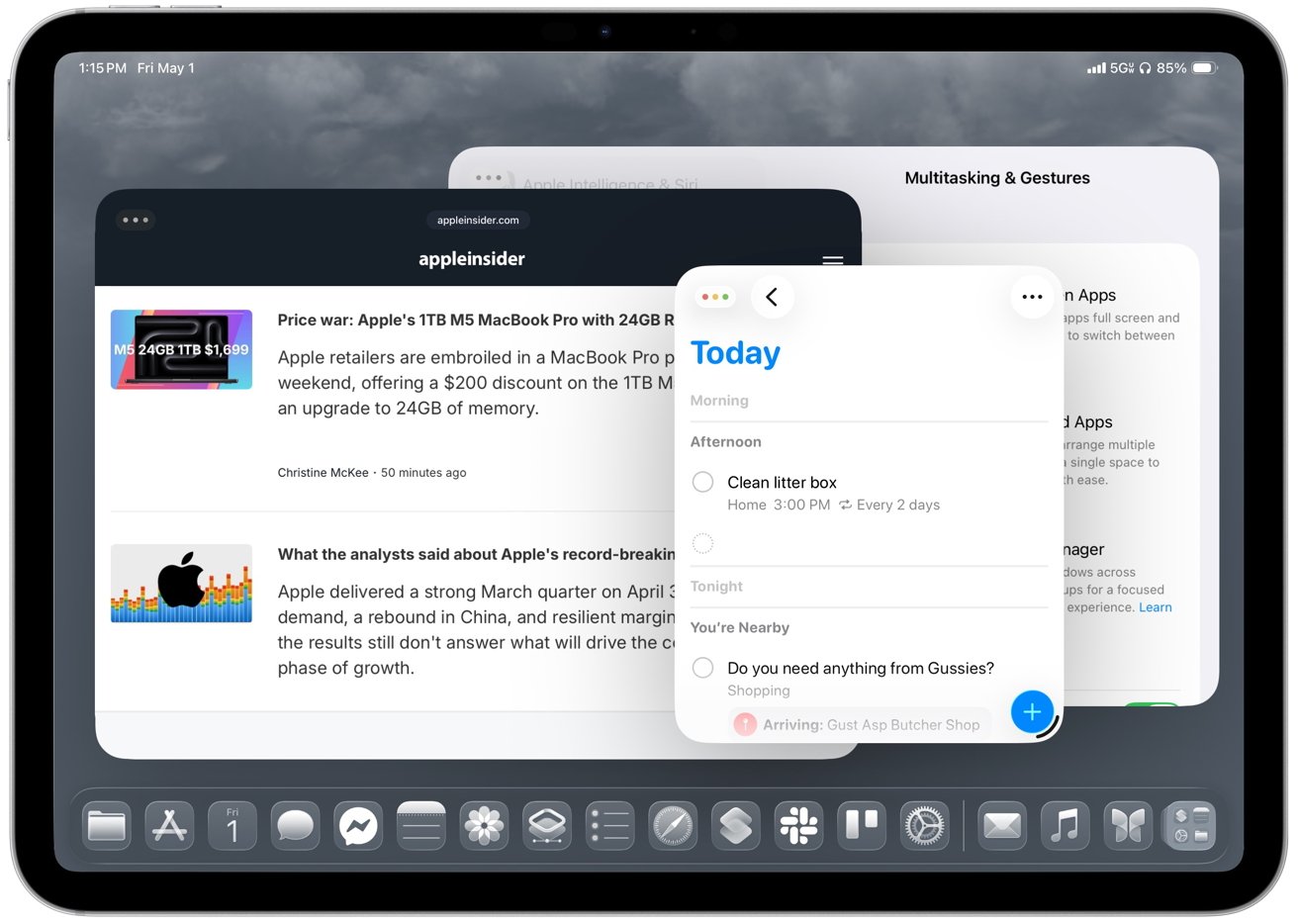Select the Morning section in Reminders

coord(719,401)
